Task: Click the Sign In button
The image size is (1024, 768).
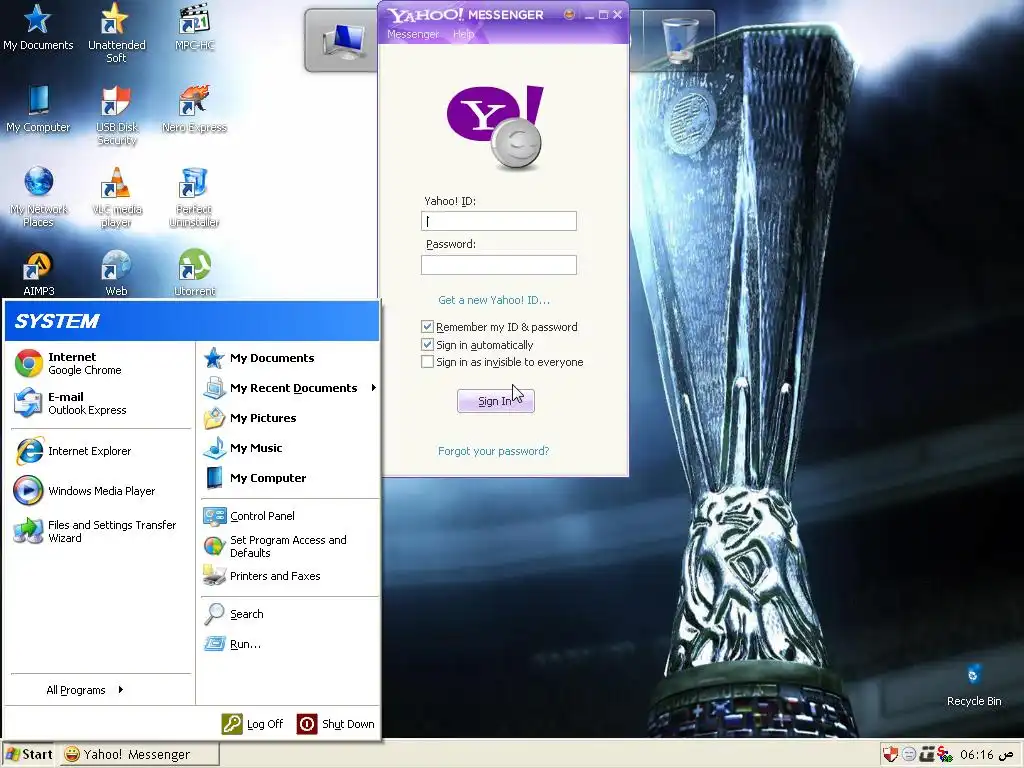Action: tap(496, 401)
